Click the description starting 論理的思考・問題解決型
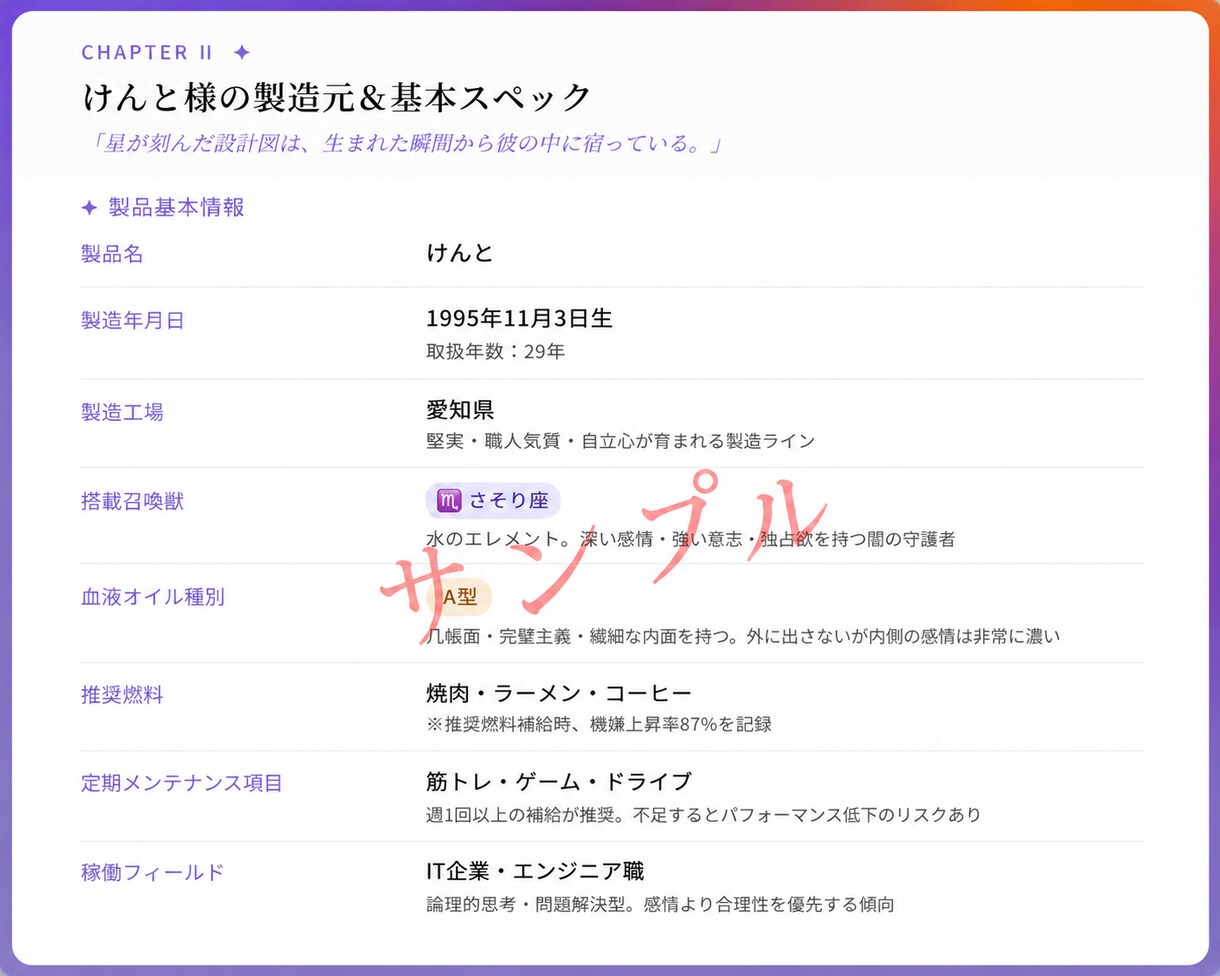Image resolution: width=1220 pixels, height=976 pixels. click(660, 904)
